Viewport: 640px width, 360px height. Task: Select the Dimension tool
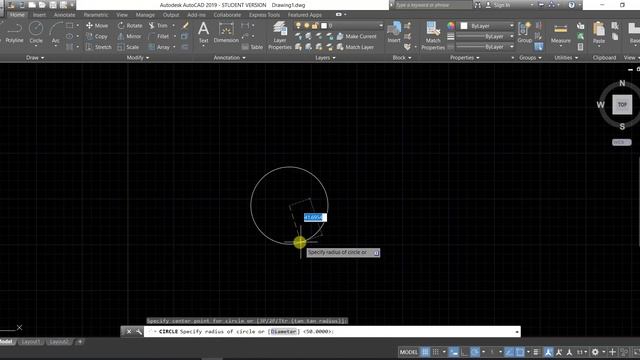pyautogui.click(x=226, y=33)
